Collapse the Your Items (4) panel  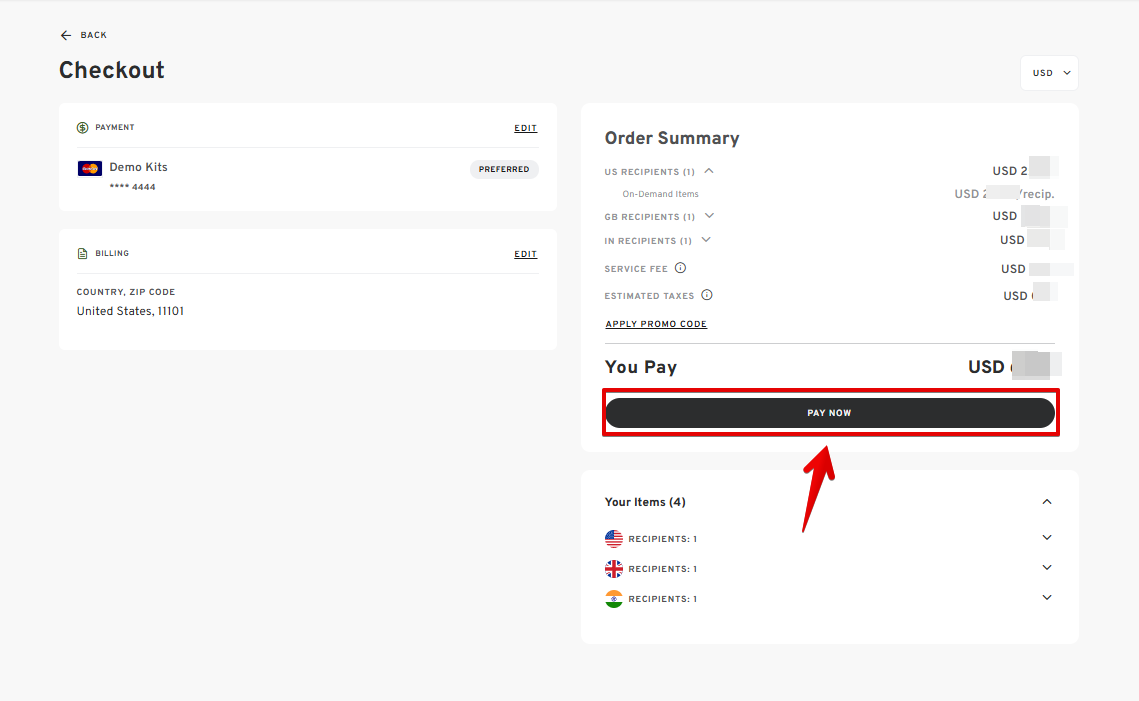click(1047, 502)
